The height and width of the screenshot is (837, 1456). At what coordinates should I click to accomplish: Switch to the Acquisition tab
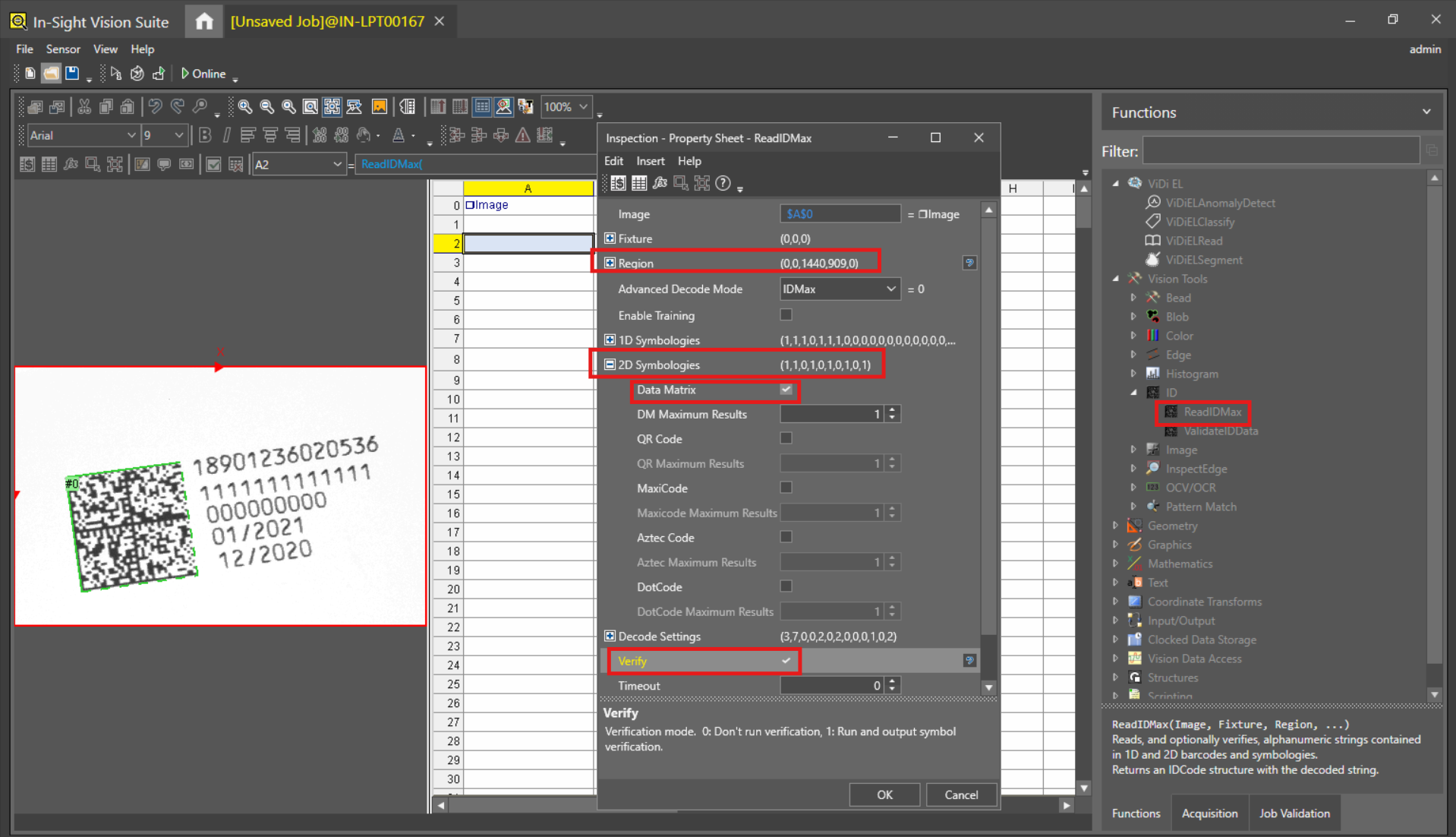(x=1209, y=813)
